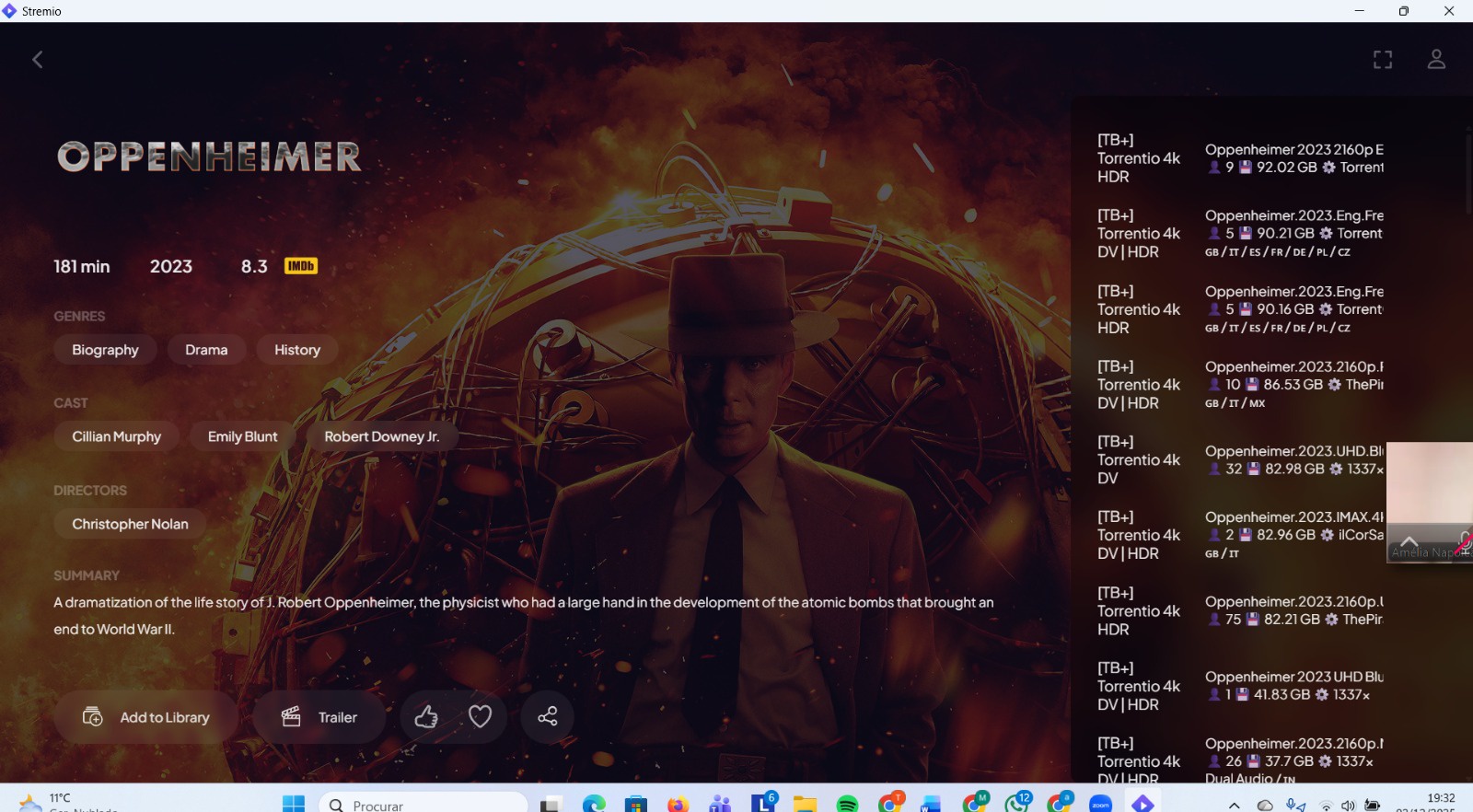Open cast member Robert Downey Jr.
The width and height of the screenshot is (1473, 812).
(381, 436)
